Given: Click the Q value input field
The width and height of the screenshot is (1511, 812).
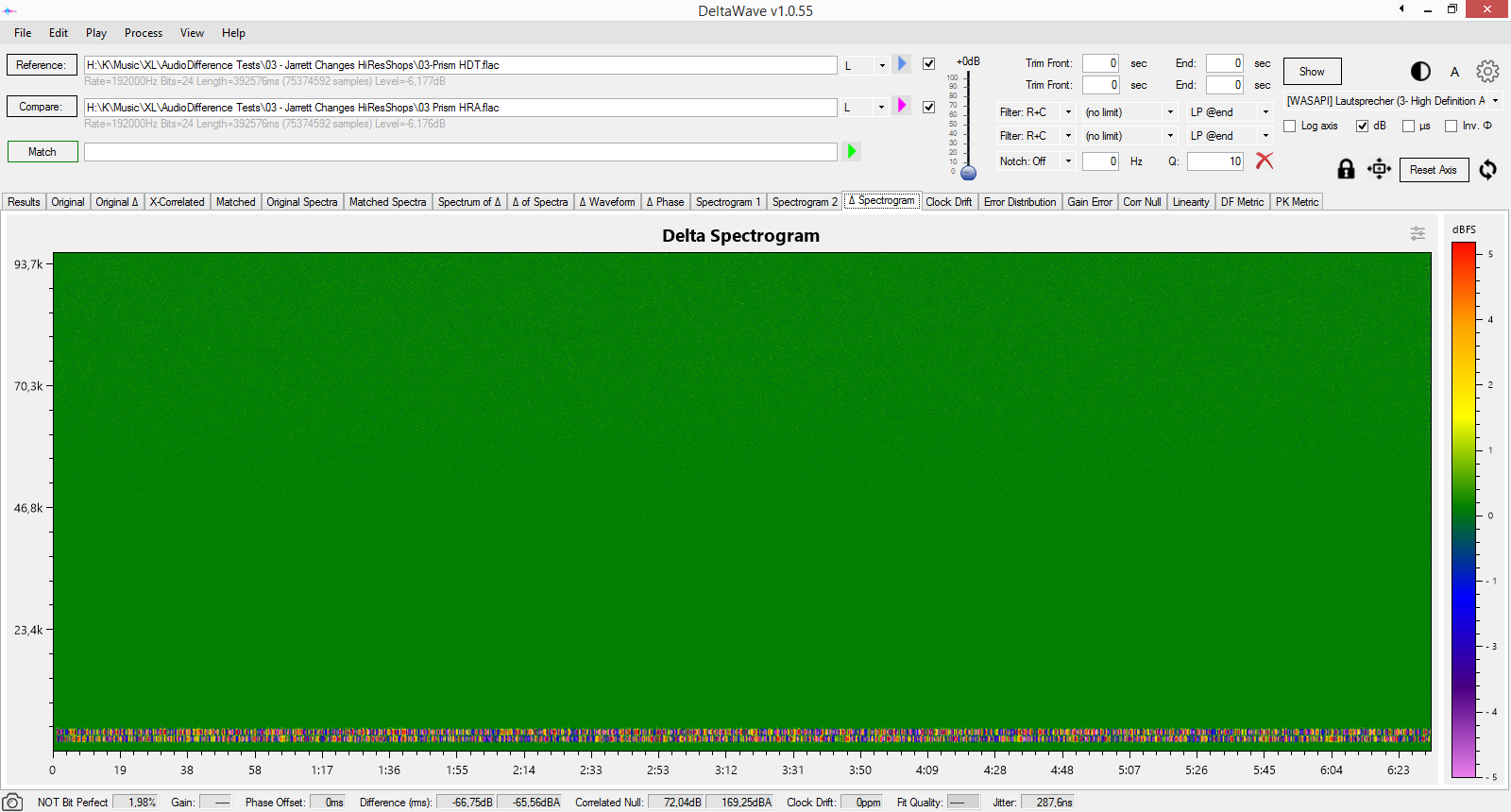Looking at the screenshot, I should (x=1214, y=161).
